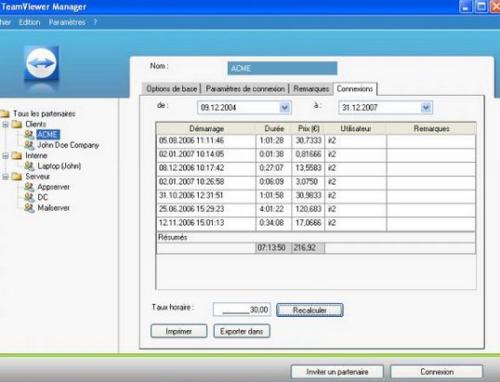Click the total price 216,92
500x382 pixels.
tap(308, 248)
